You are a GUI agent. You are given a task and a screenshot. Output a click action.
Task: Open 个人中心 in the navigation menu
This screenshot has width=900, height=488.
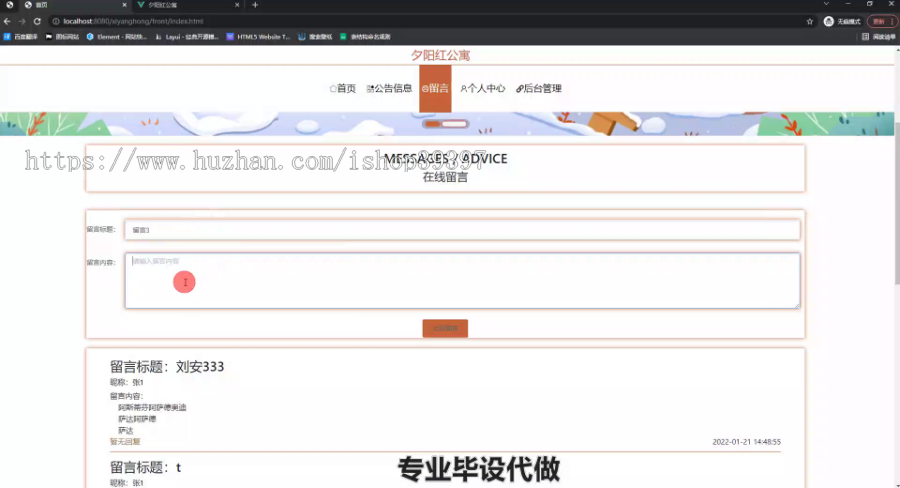click(483, 88)
